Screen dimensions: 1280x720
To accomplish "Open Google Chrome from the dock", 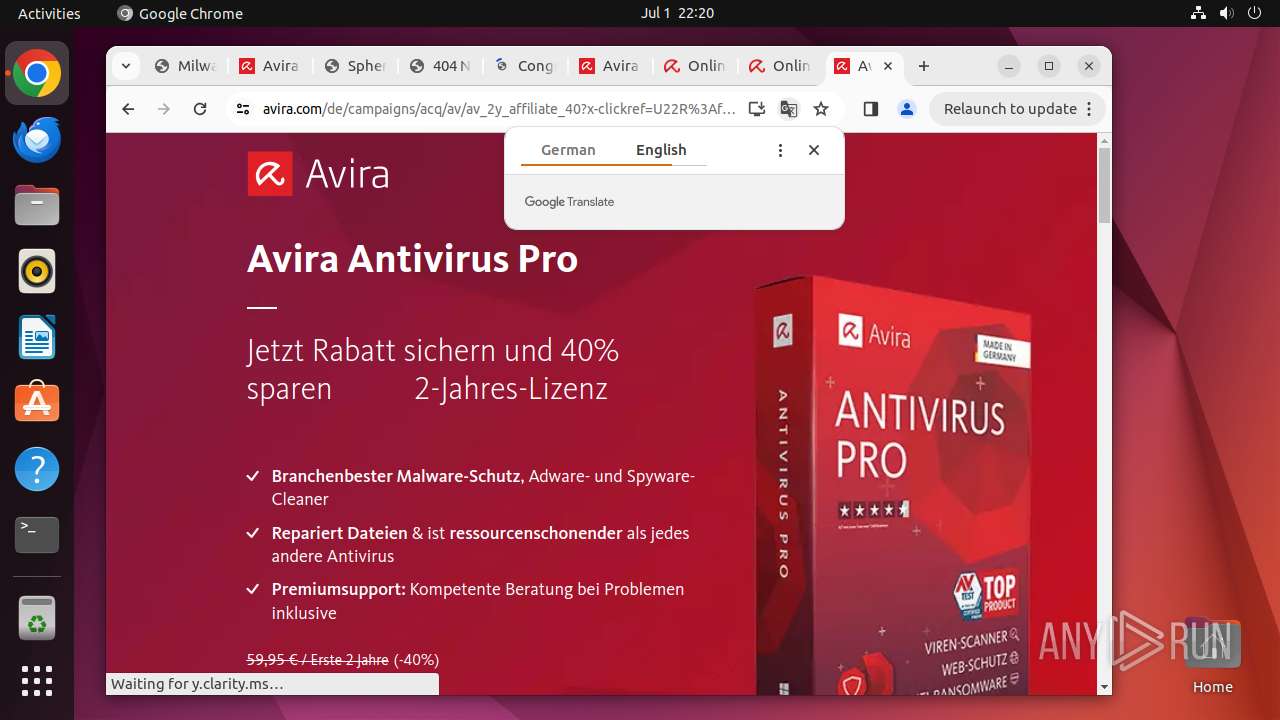I will pyautogui.click(x=37, y=74).
